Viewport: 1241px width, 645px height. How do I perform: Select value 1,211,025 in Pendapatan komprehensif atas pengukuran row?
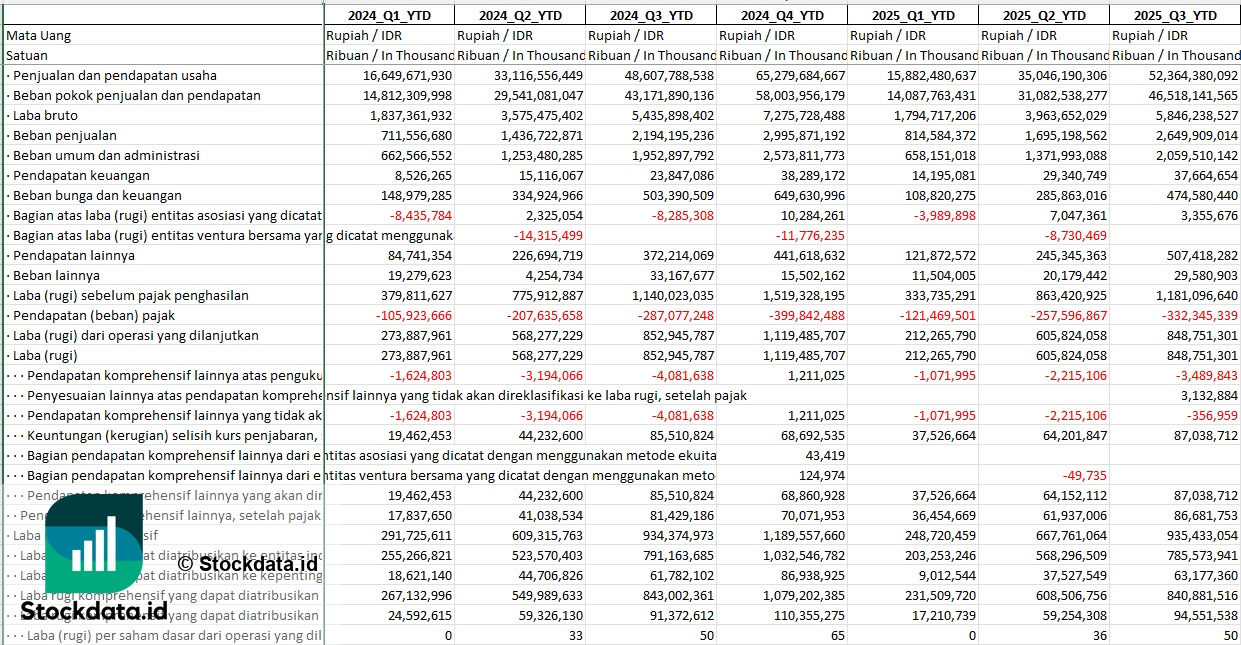pyautogui.click(x=817, y=375)
